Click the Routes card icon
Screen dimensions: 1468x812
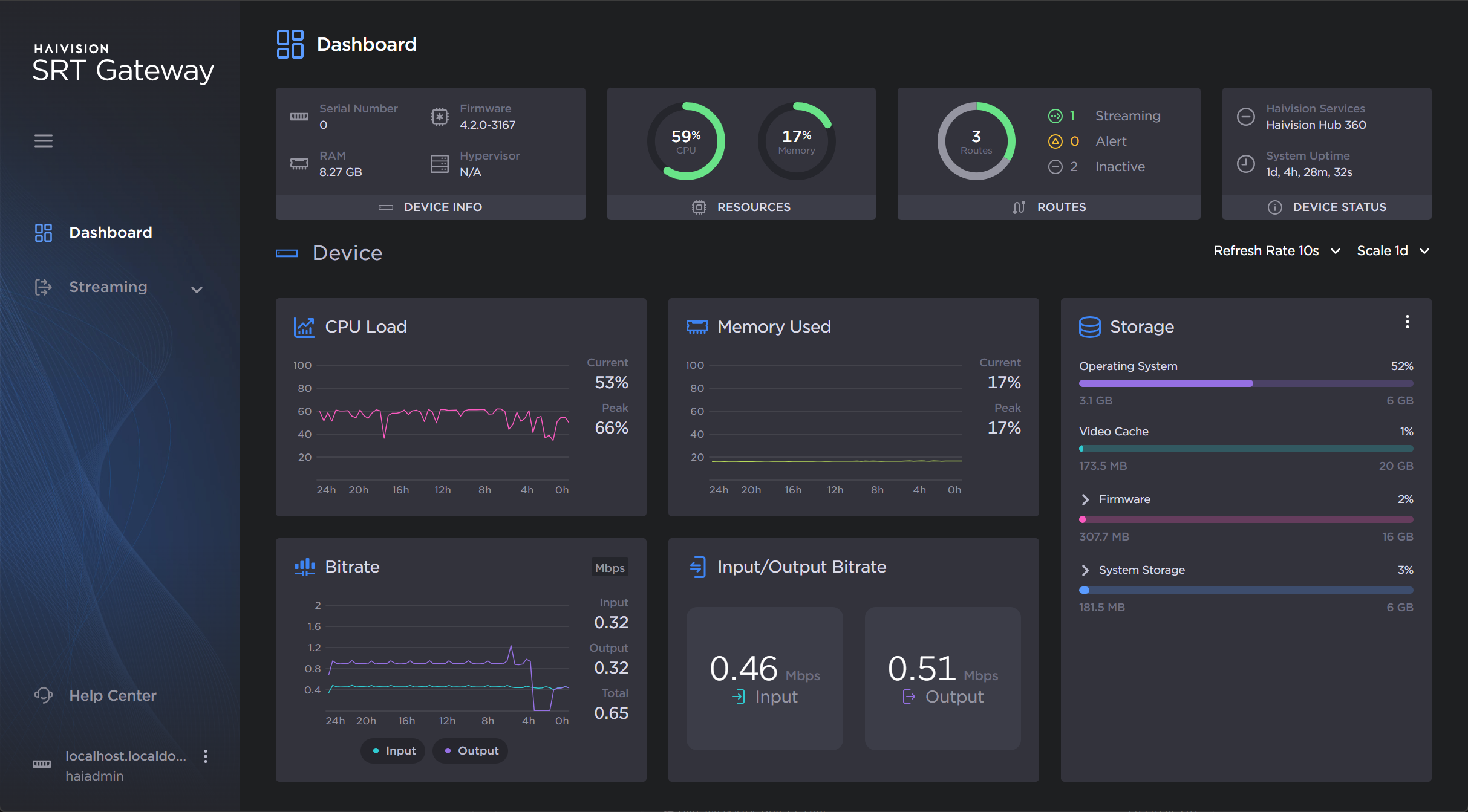click(x=1019, y=207)
